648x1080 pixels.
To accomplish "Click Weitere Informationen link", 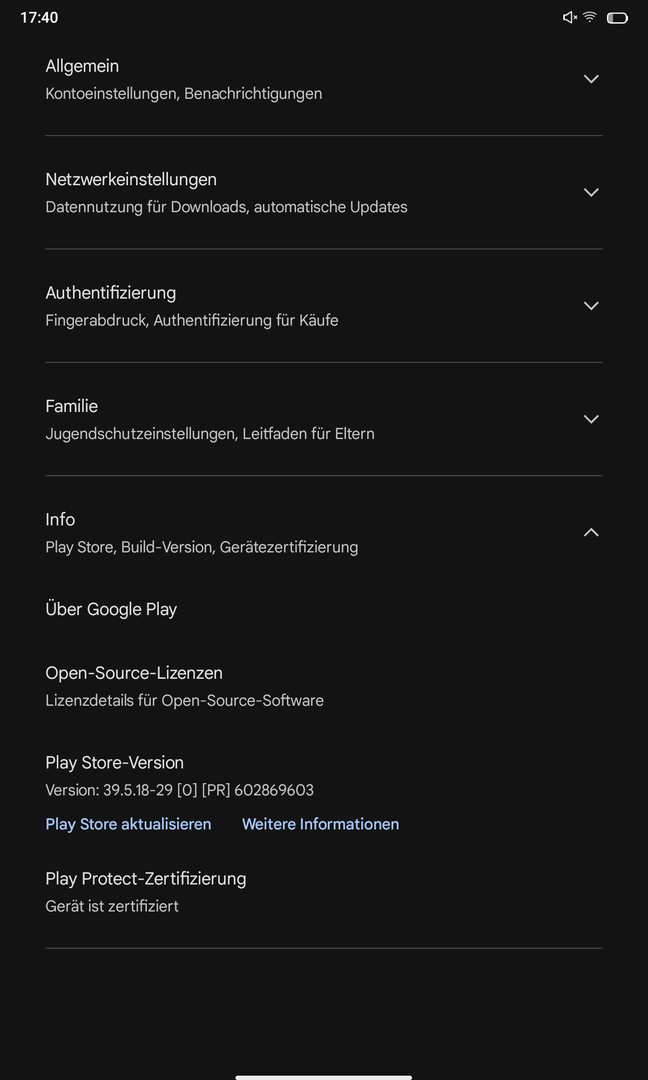I will click(320, 824).
